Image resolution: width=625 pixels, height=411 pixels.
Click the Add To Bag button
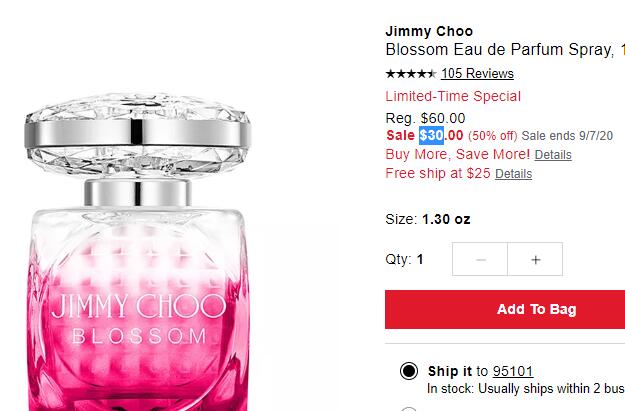(x=505, y=309)
